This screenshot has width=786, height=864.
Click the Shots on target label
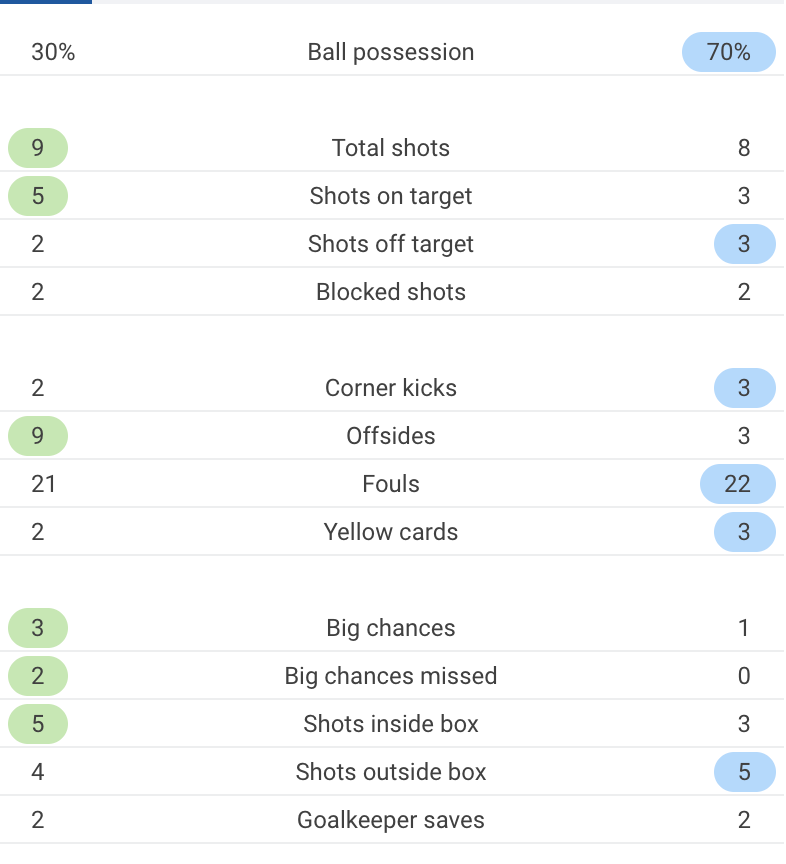391,196
